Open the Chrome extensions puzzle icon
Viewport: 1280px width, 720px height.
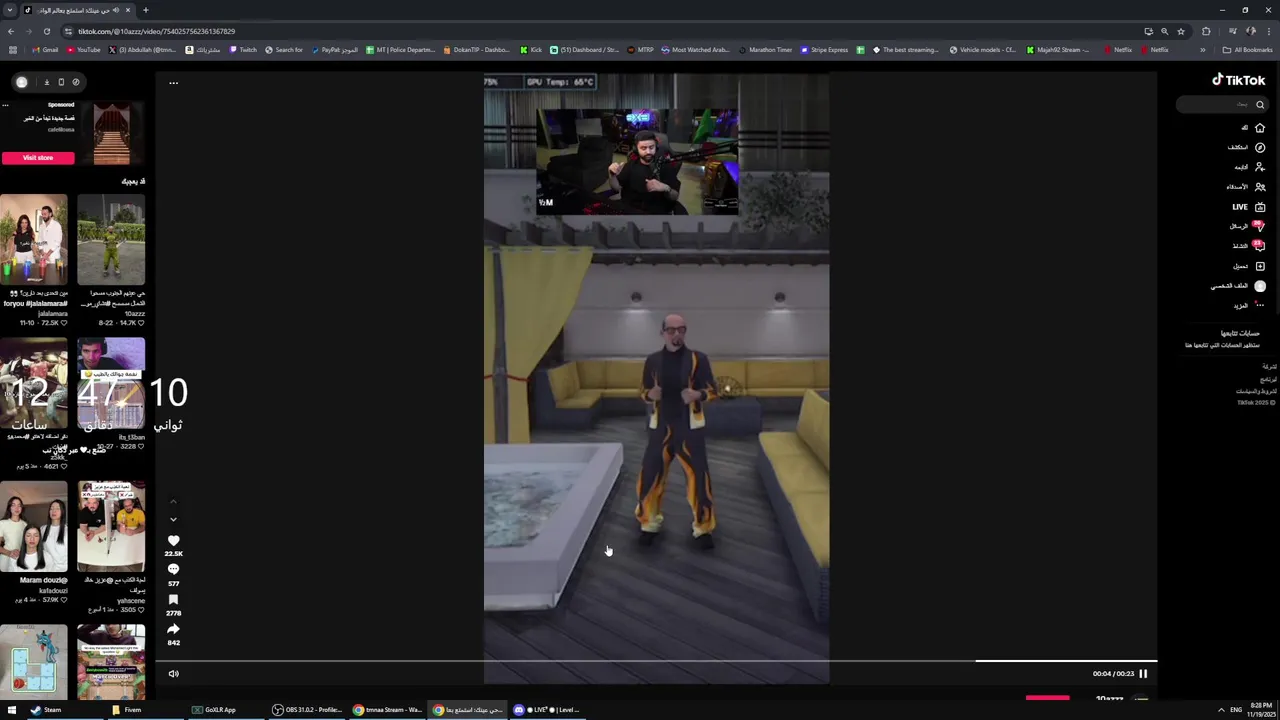pyautogui.click(x=1206, y=31)
